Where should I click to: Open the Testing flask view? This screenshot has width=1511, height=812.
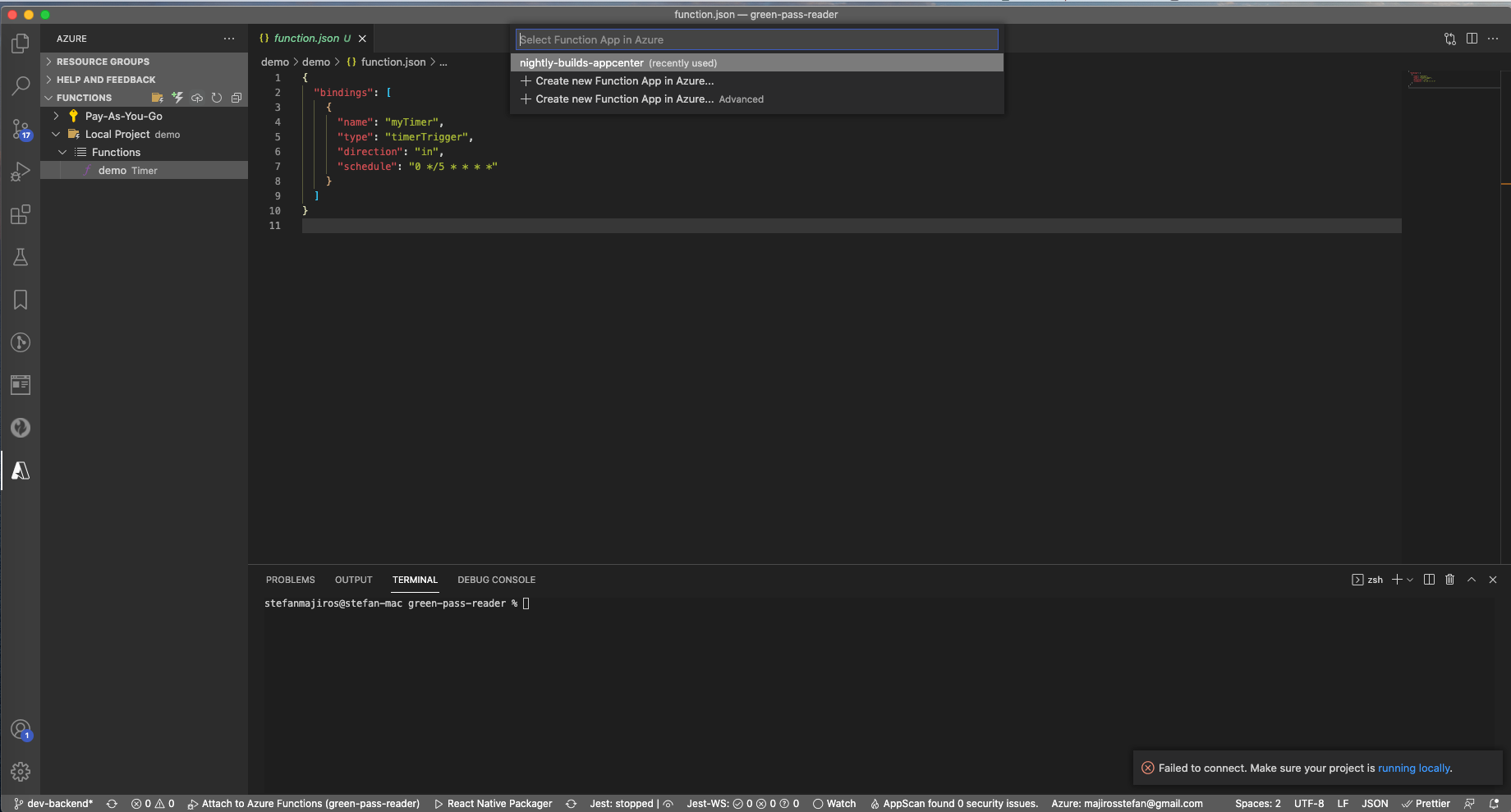21,257
